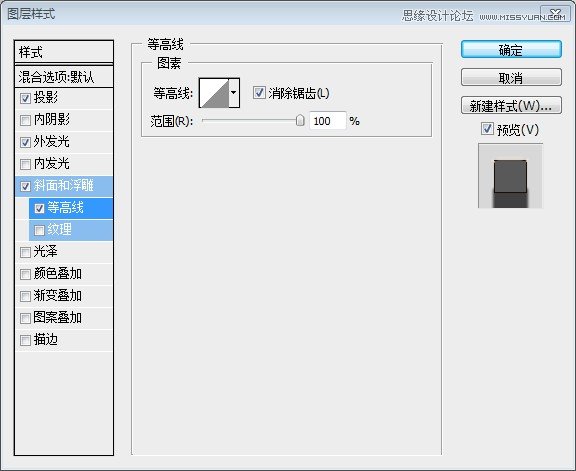Select the 外发光 style entry label
The image size is (576, 471).
(x=51, y=141)
